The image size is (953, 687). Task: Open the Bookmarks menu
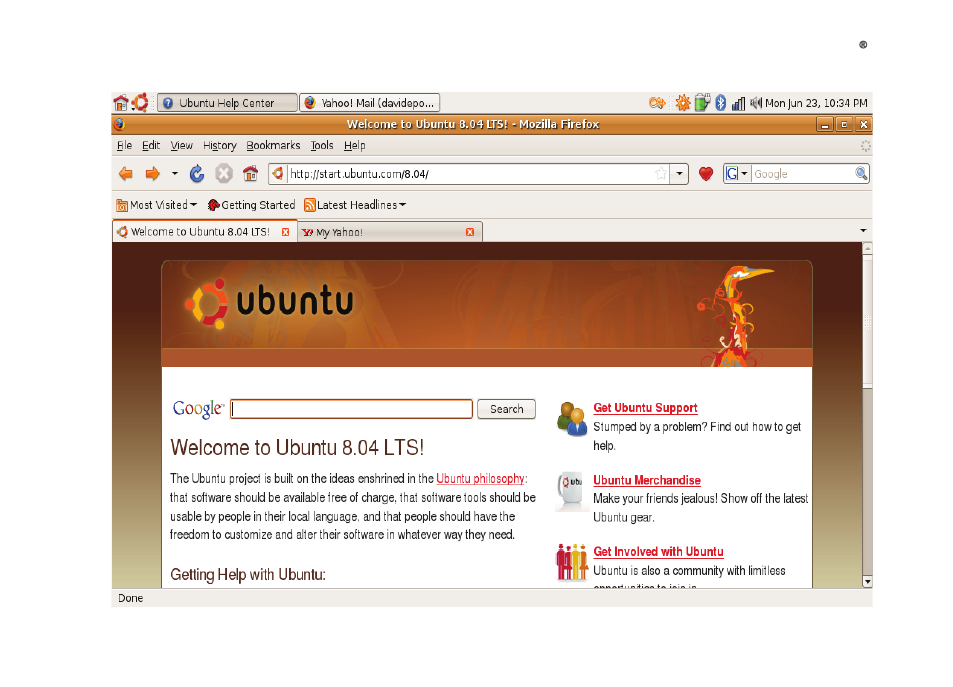point(273,145)
